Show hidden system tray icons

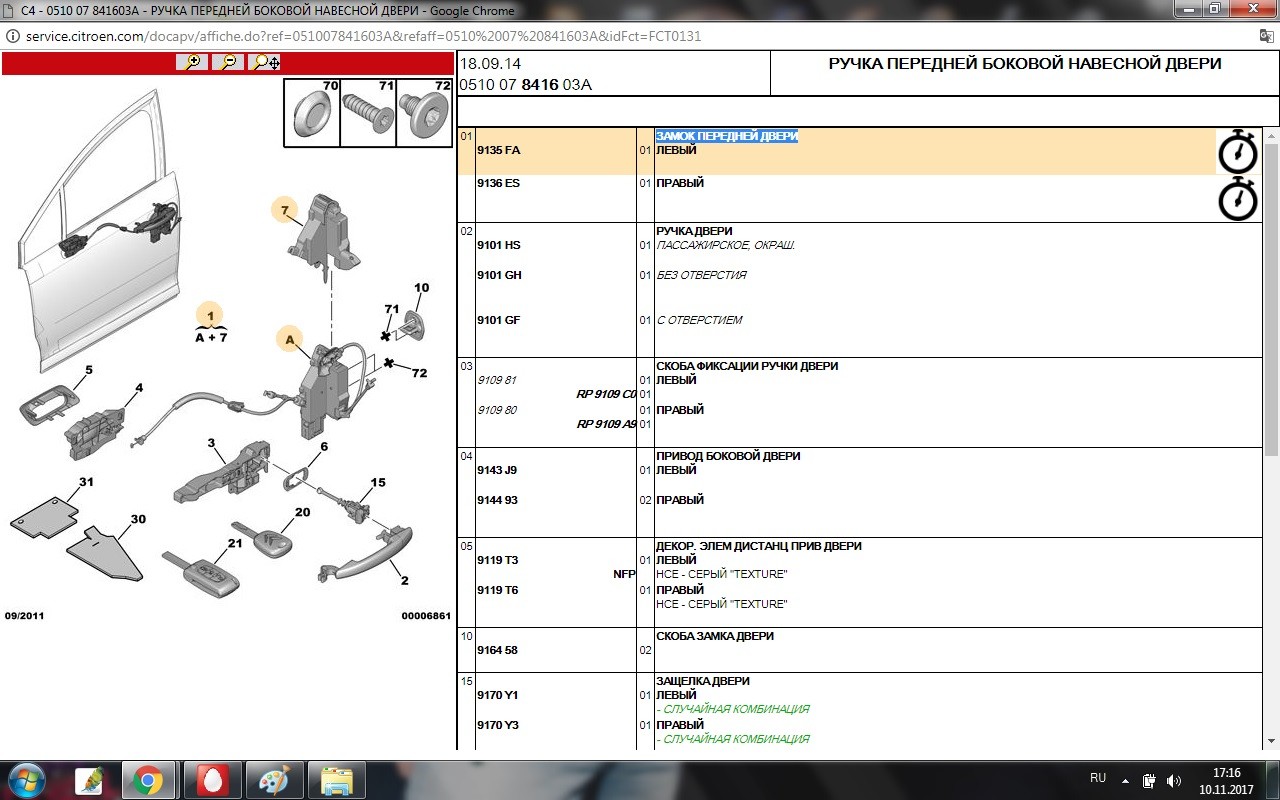point(1126,779)
